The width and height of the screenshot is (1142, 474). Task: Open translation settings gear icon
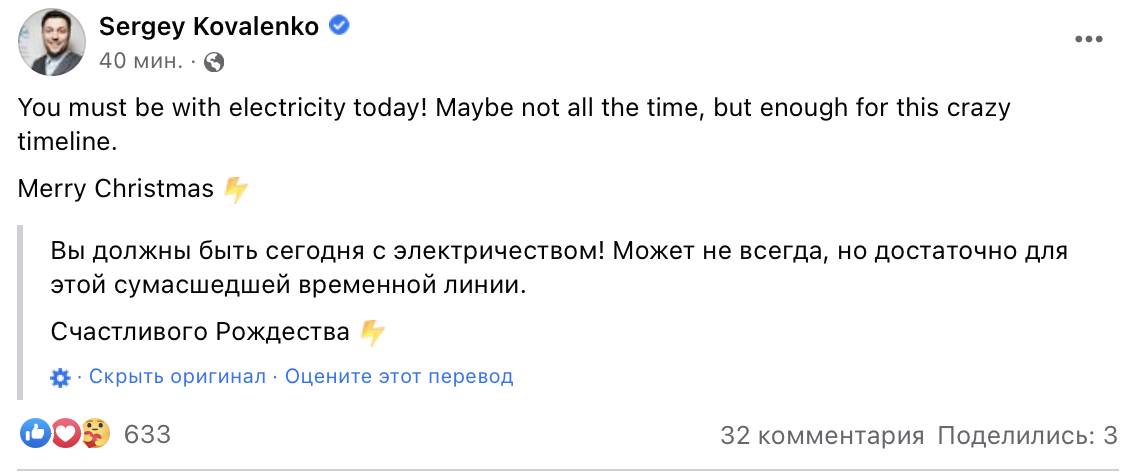(x=60, y=378)
